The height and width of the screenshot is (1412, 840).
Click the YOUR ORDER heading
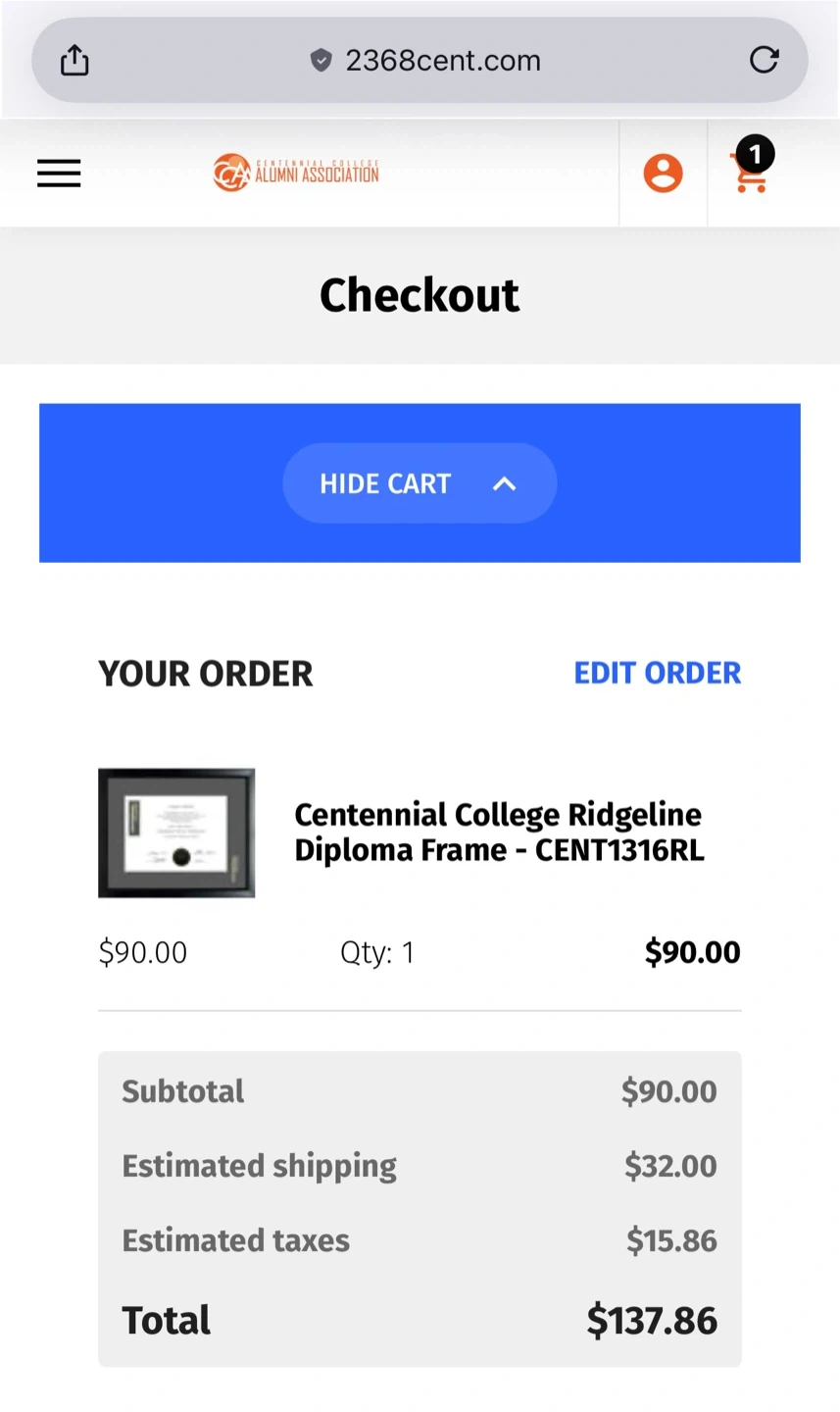click(206, 674)
